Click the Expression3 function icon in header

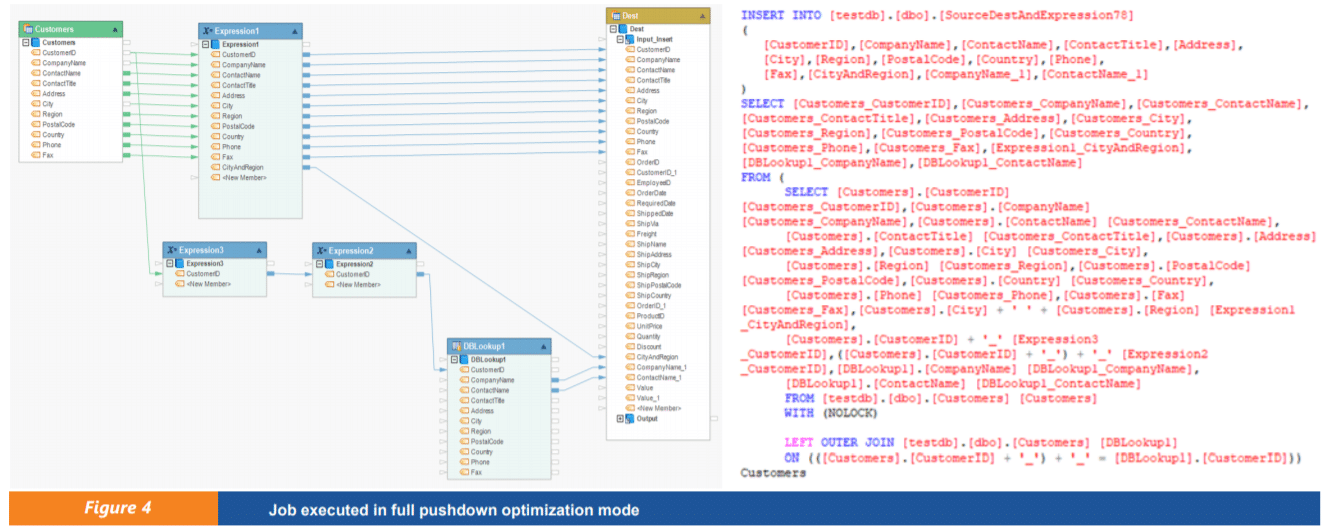(171, 250)
